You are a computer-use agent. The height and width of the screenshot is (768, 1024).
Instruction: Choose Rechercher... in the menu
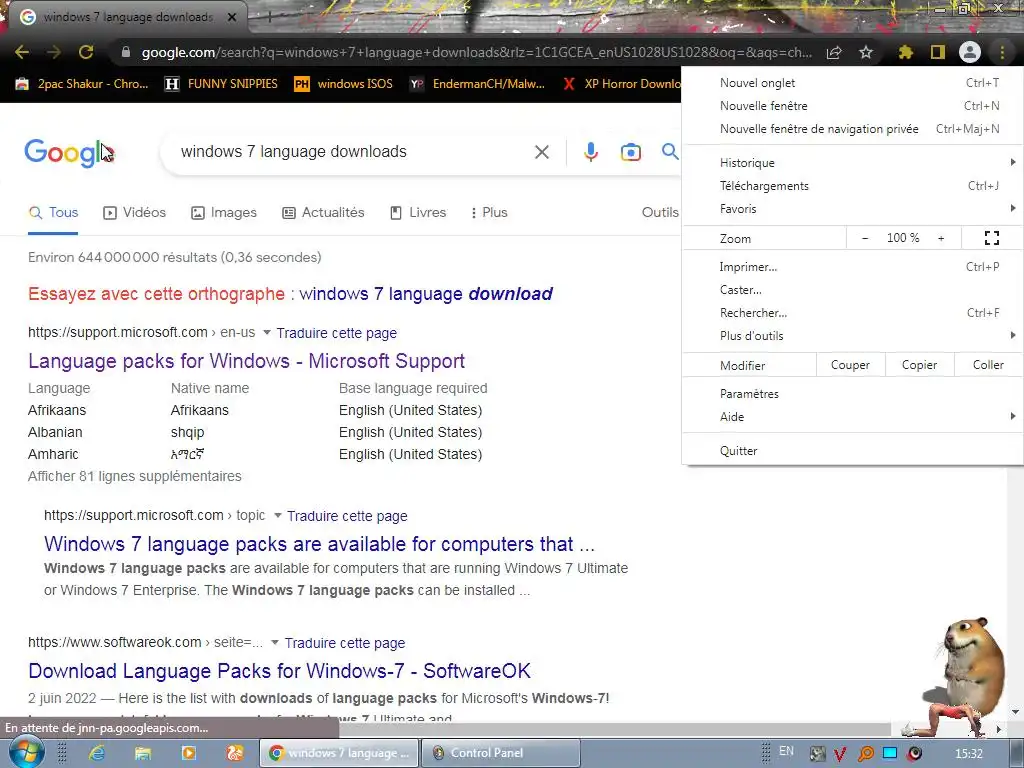coord(852,313)
